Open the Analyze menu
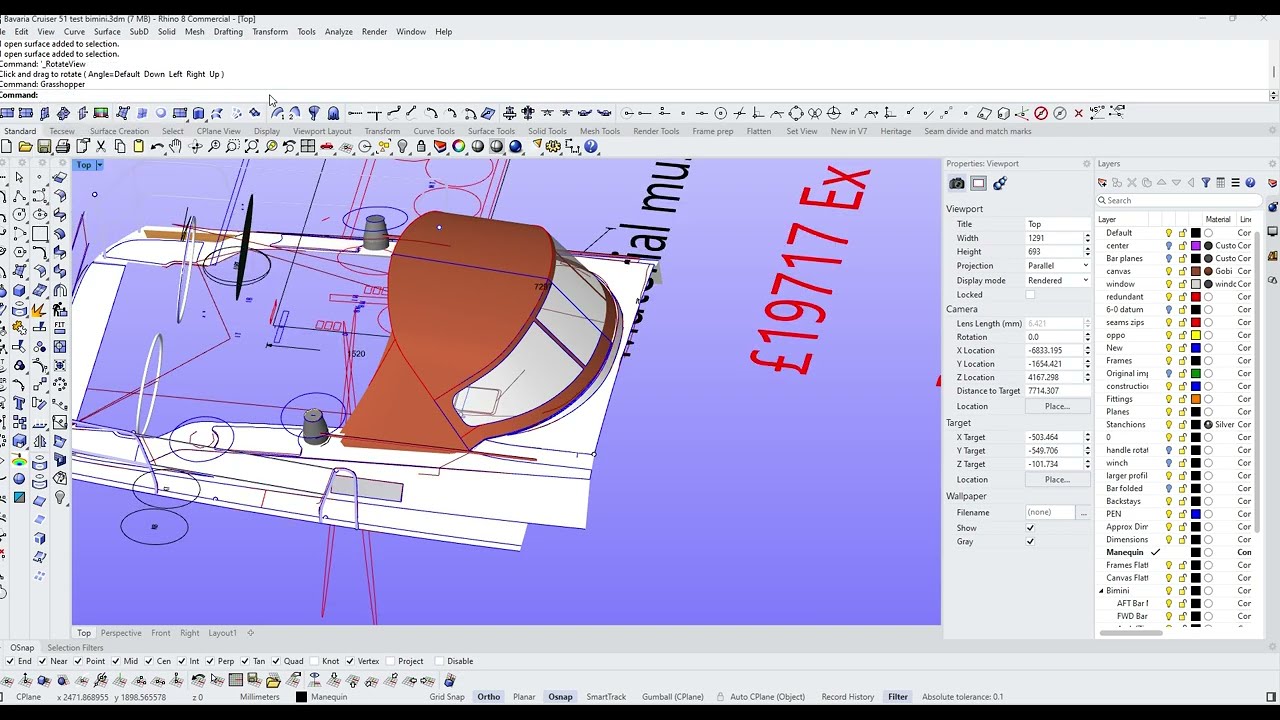Screen dimensions: 1280x720 339,32
